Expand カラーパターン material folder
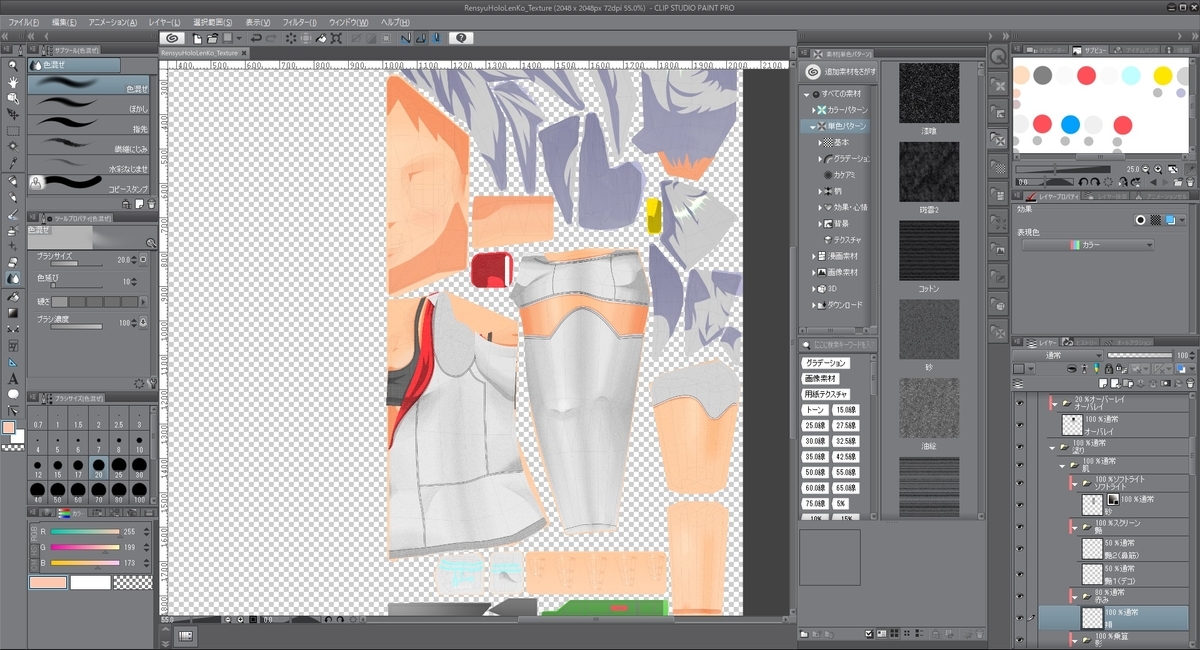1200x650 pixels. (813, 110)
